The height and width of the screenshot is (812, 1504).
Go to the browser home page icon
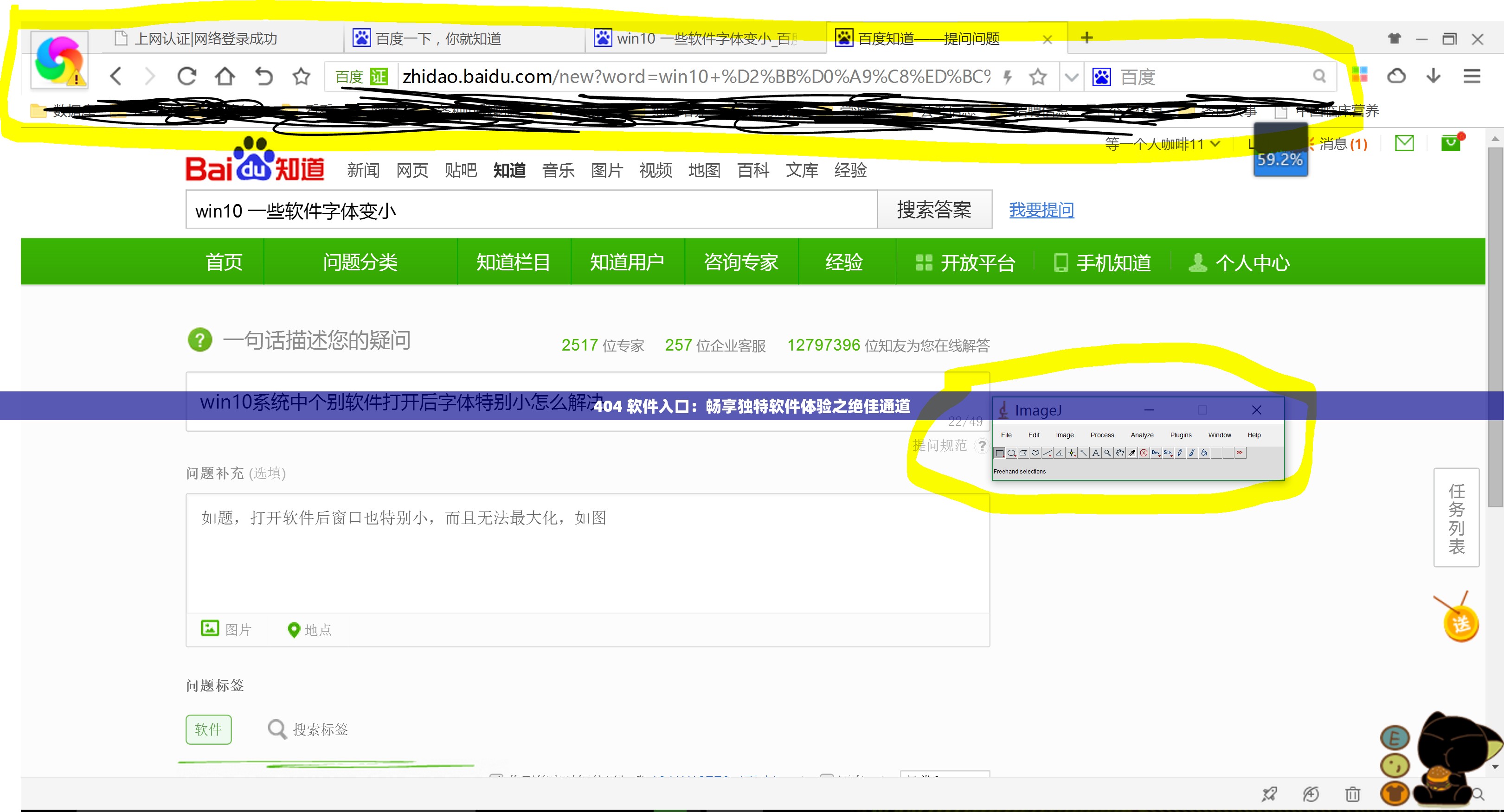click(x=225, y=76)
